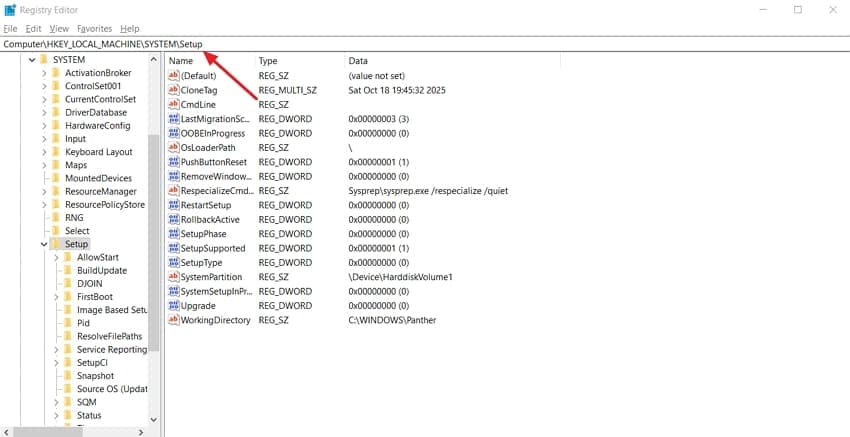
Task: Click the string icon of (Default) value
Action: [173, 76]
